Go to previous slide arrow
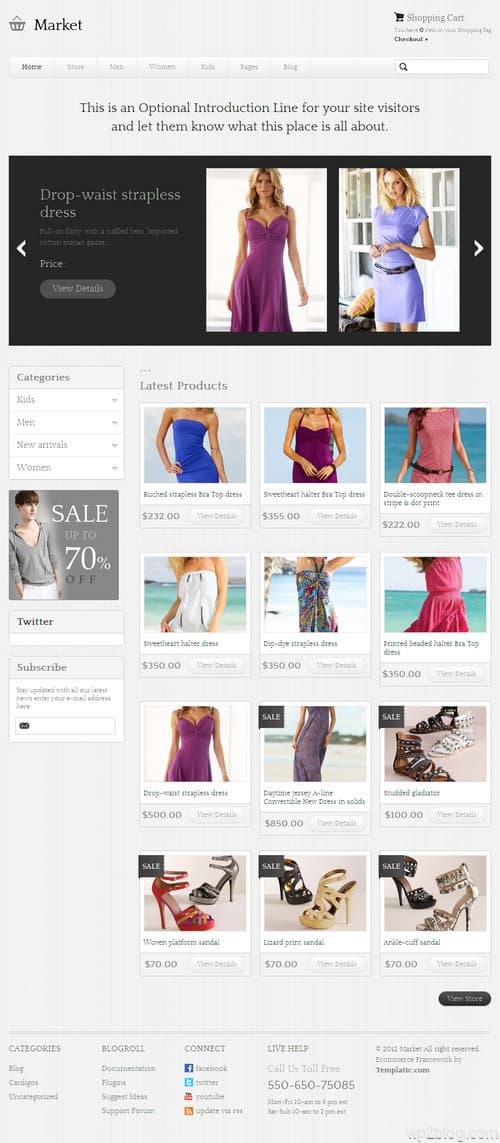The height and width of the screenshot is (1143, 500). 22,249
